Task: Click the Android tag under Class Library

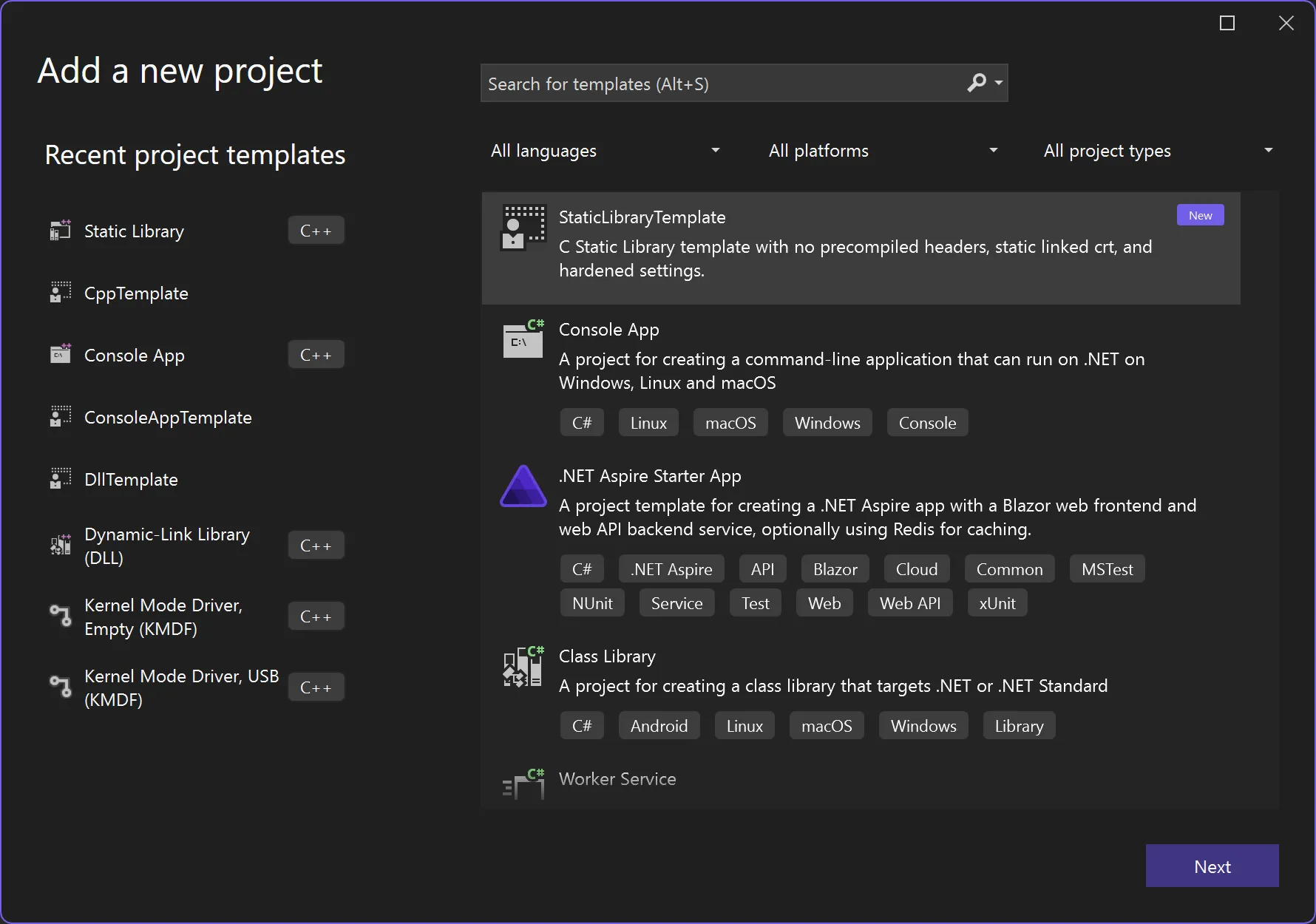Action: (x=659, y=726)
